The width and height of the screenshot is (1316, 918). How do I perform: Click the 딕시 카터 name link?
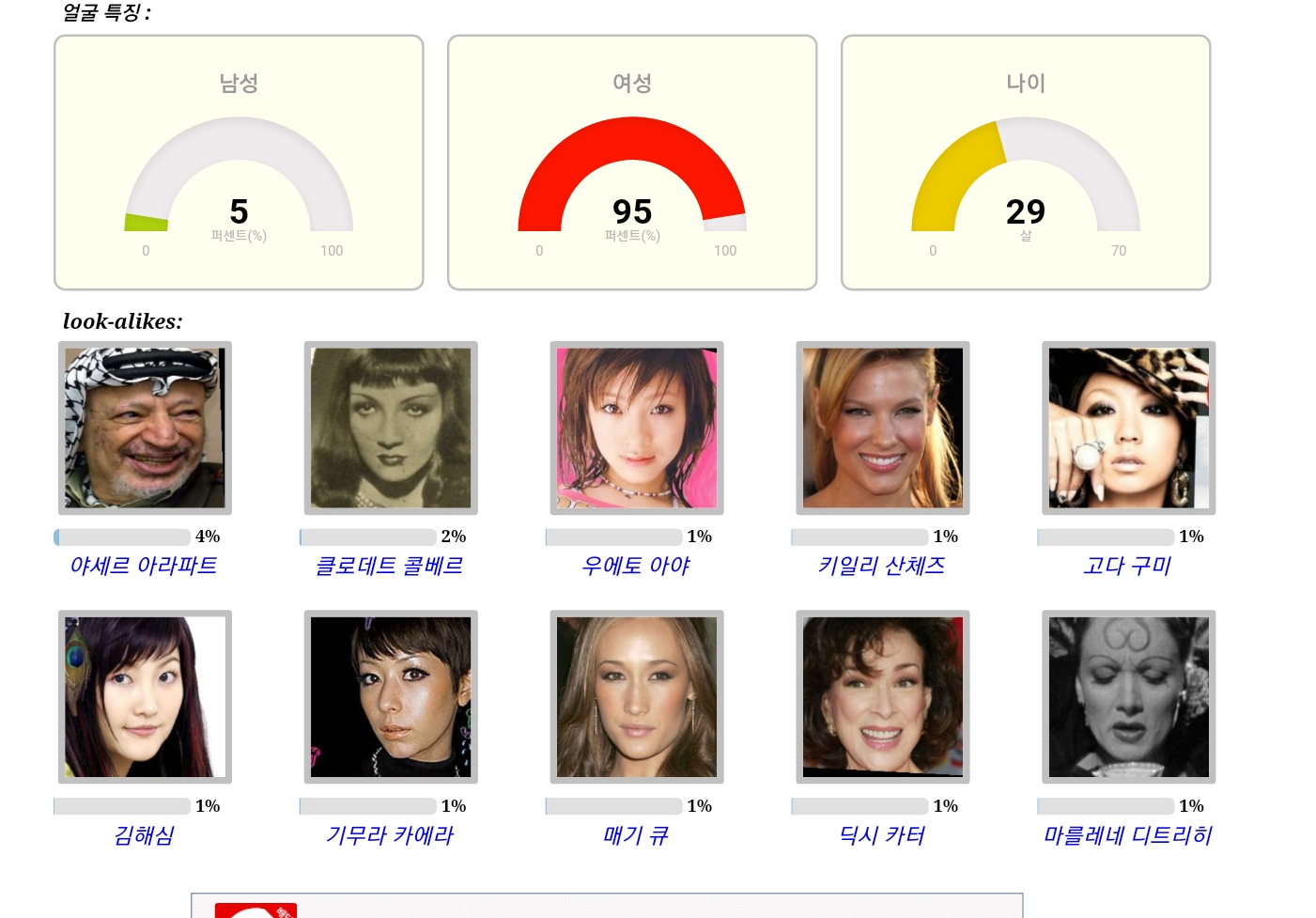pos(881,835)
